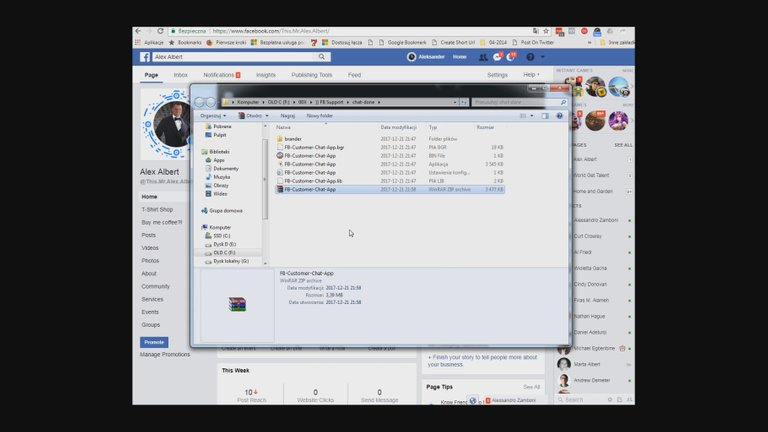
Task: Open the Facebook notifications bell icon
Action: pos(510,57)
